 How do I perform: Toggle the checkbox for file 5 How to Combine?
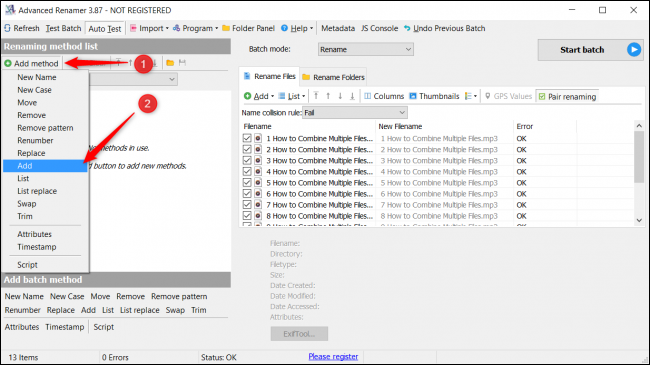[247, 182]
